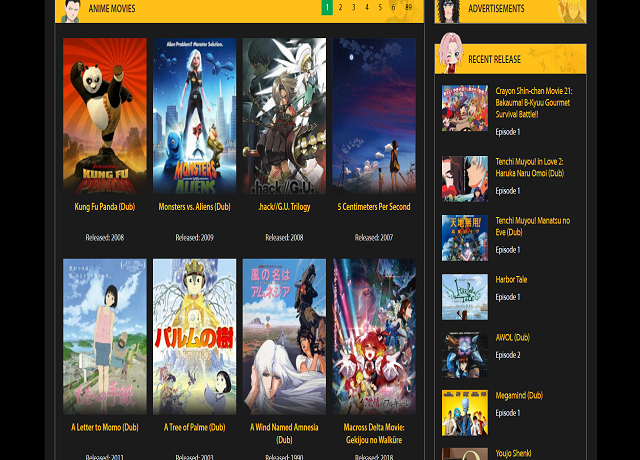Open the Monsters vs. Aliens poster
This screenshot has width=640, height=460.
195,116
